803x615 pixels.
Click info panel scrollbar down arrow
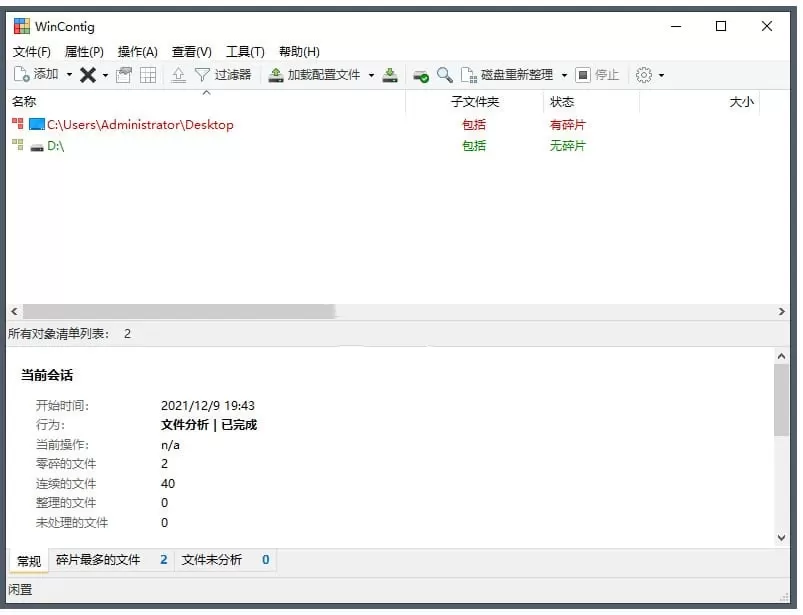(781, 537)
